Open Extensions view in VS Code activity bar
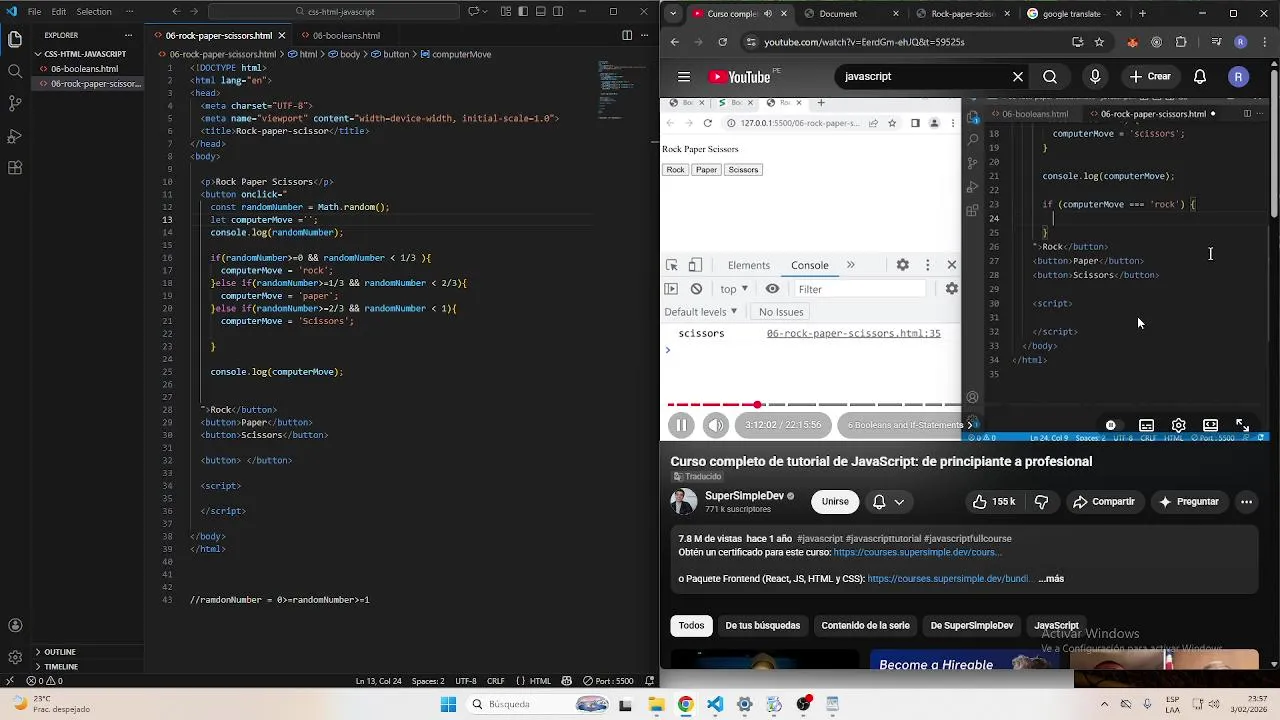Viewport: 1280px width, 720px height. [x=15, y=168]
